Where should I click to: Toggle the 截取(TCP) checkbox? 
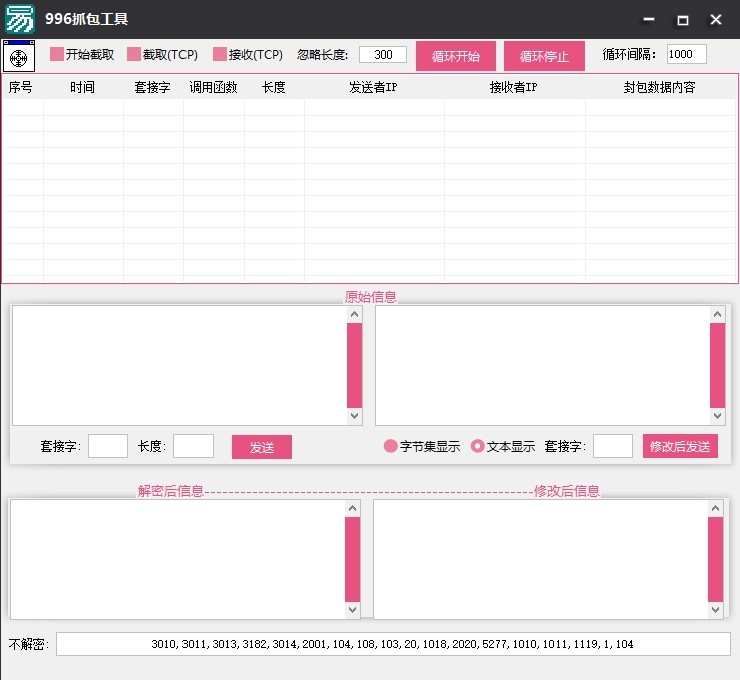click(x=134, y=55)
